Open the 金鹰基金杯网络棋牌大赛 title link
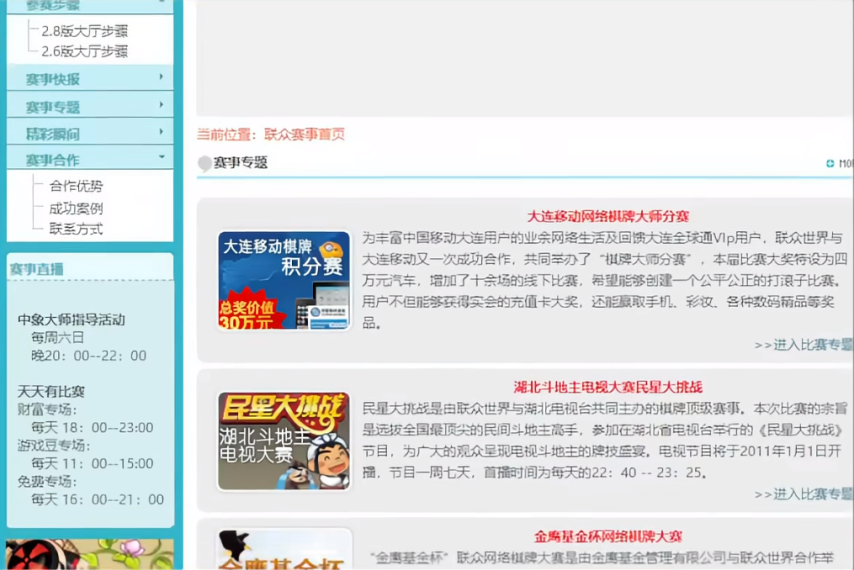The image size is (854, 570). (x=608, y=537)
